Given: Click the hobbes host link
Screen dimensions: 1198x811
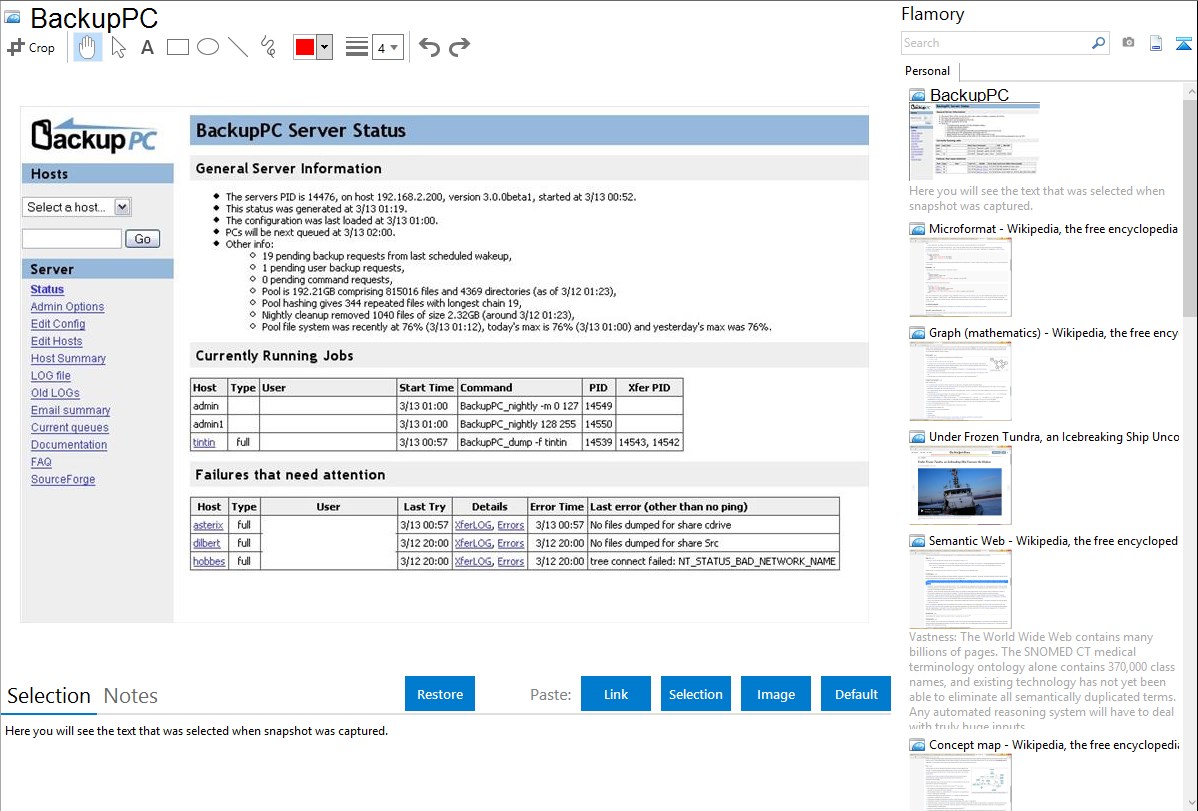Looking at the screenshot, I should [x=209, y=562].
